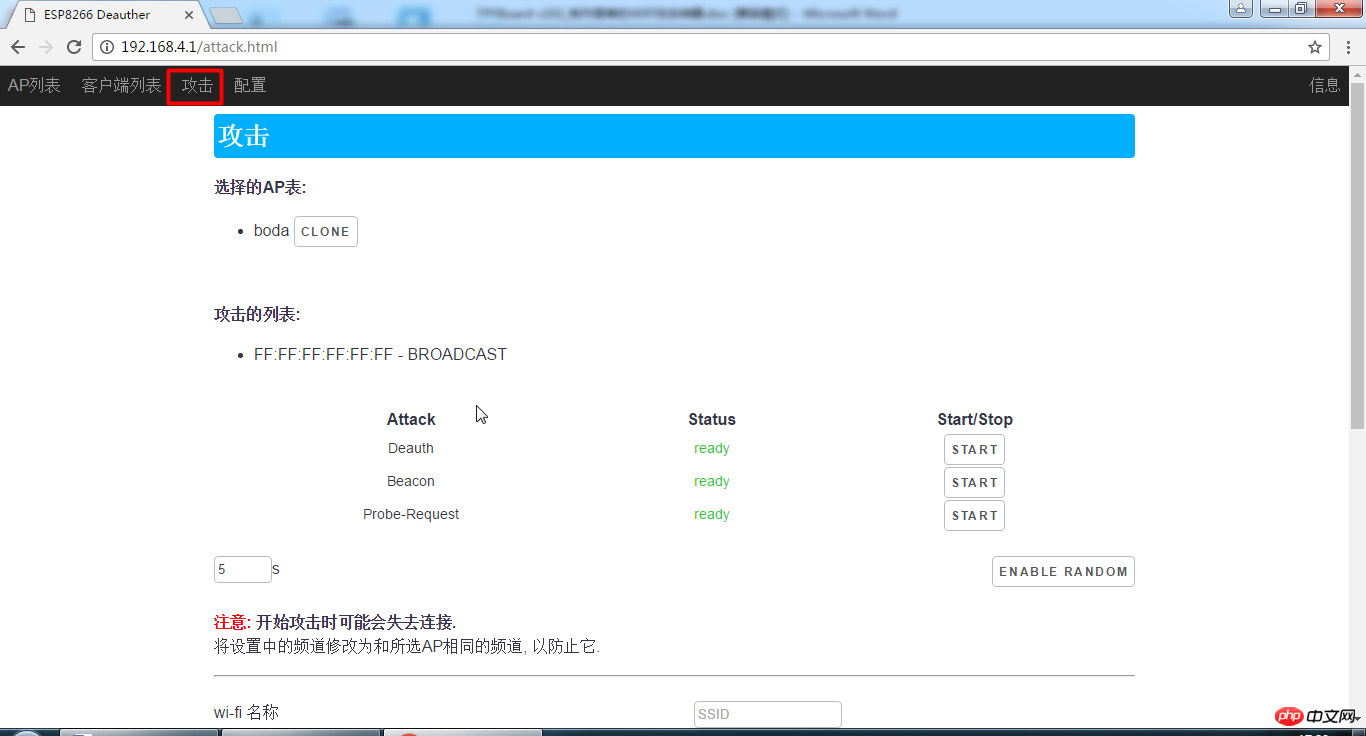Open the Chrome three-dot menu
Viewport: 1366px width, 736px height.
[1347, 47]
